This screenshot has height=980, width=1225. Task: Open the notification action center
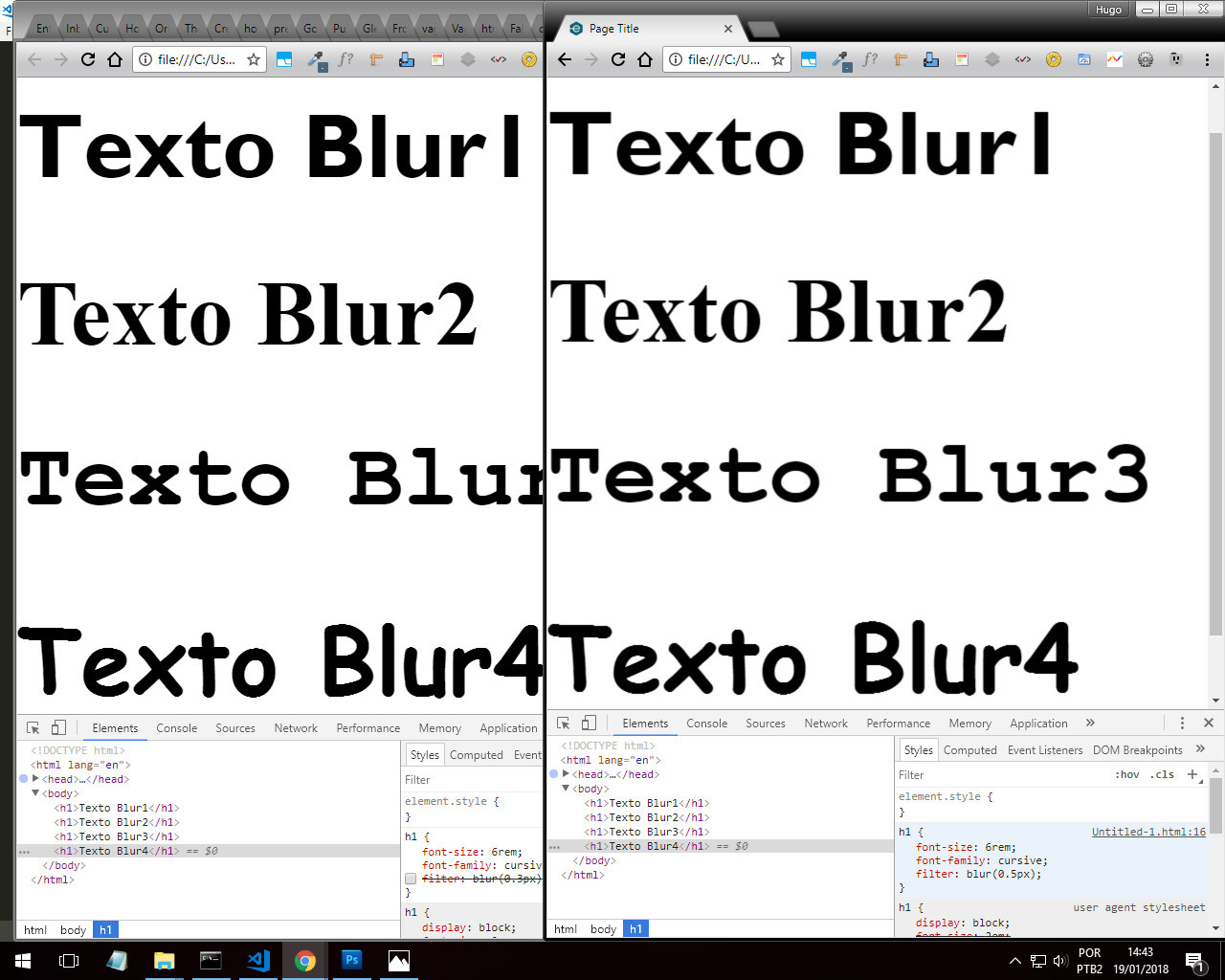tap(1195, 961)
